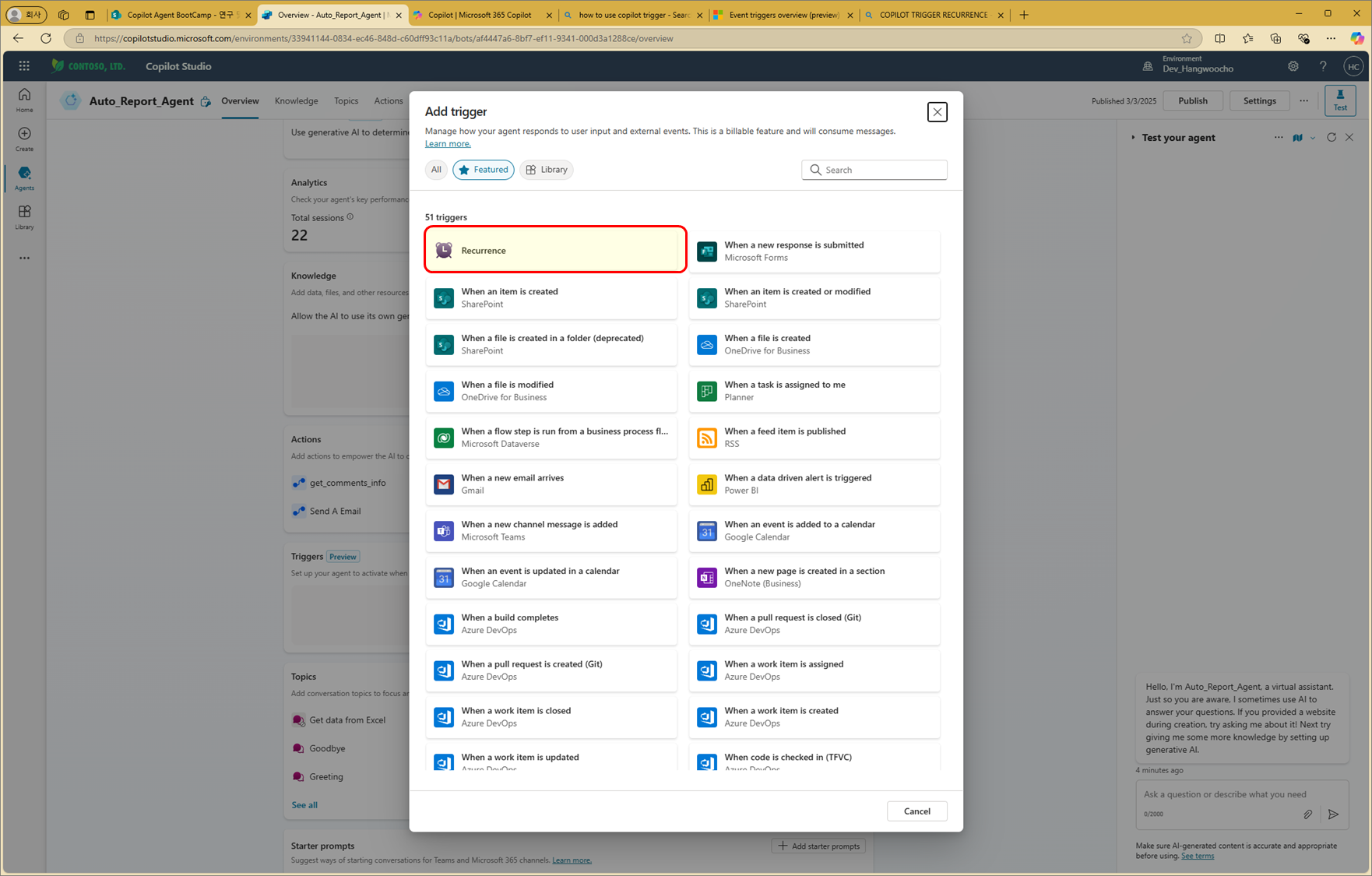Cancel the Add trigger dialog
The image size is (1372, 876).
tap(917, 811)
